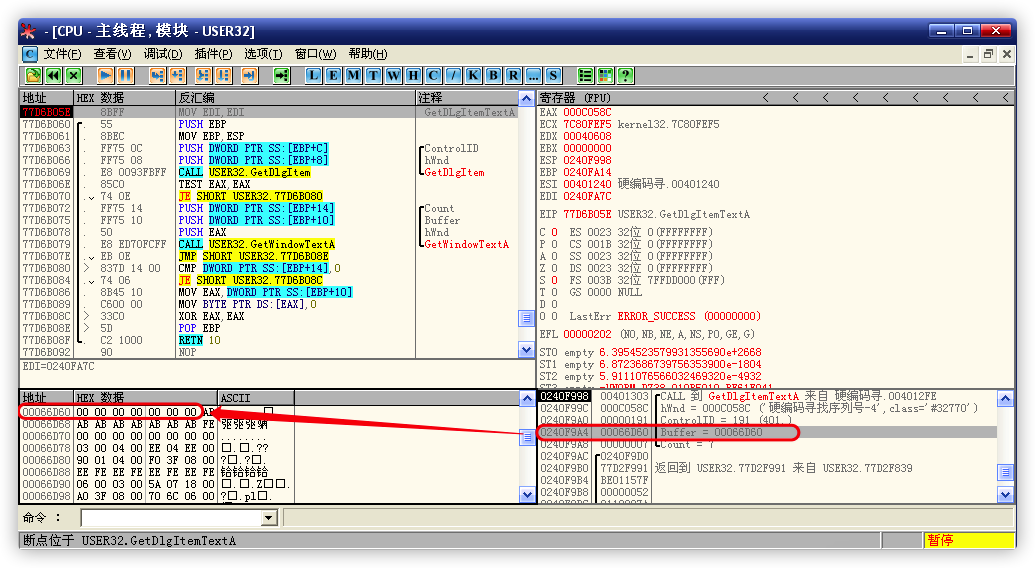The width and height of the screenshot is (1035, 568).
Task: Click the Help question mark toolbar icon
Action: point(625,75)
